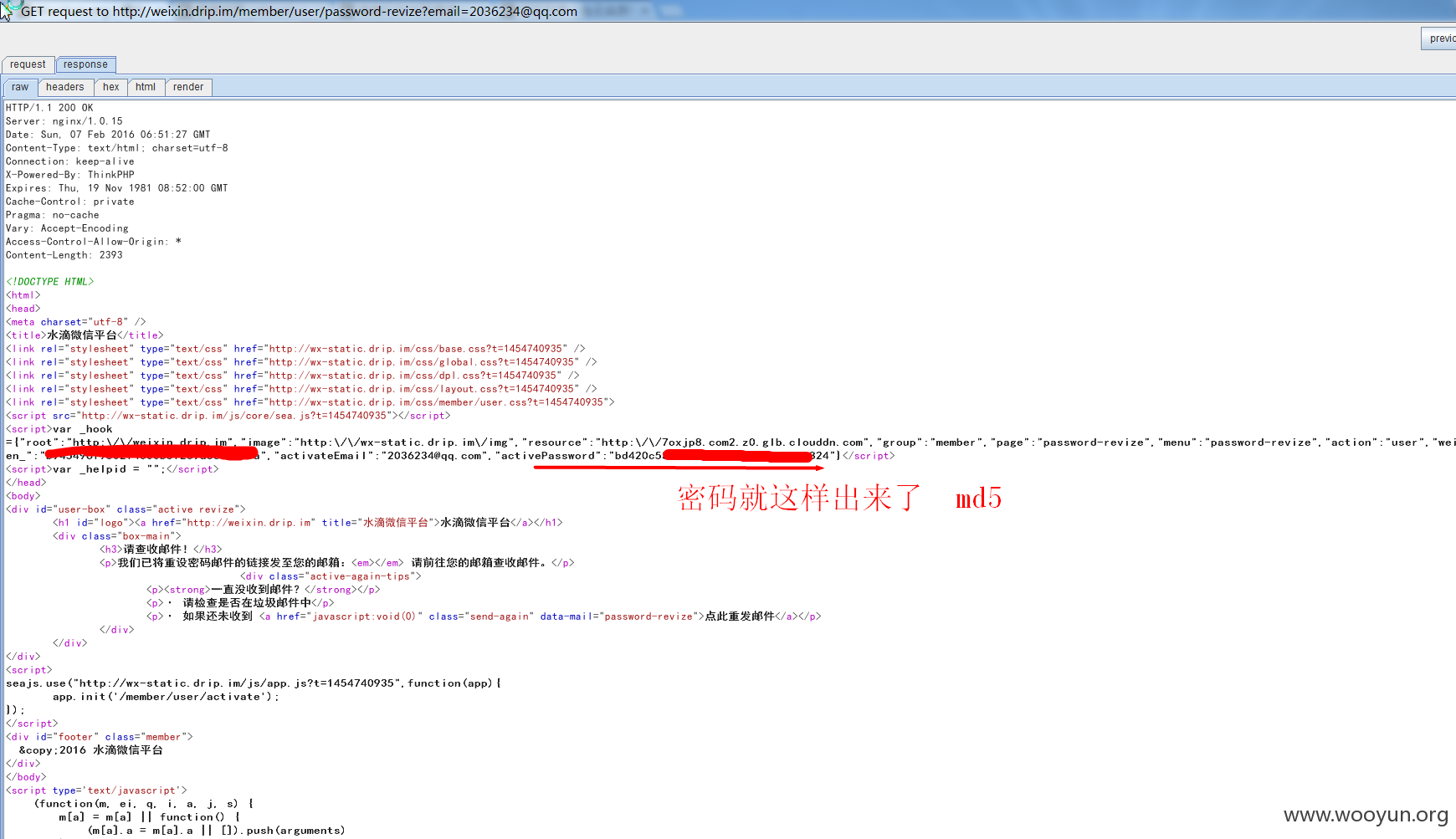Click the script type text/javascript line

(x=96, y=790)
